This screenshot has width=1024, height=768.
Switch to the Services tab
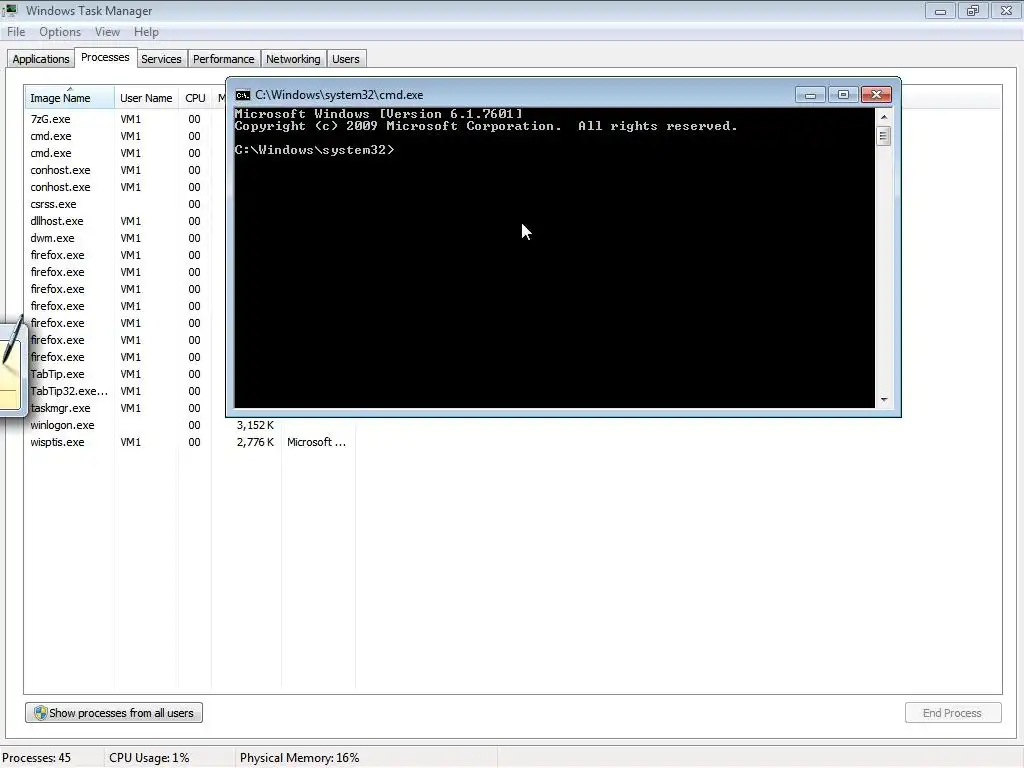point(161,59)
